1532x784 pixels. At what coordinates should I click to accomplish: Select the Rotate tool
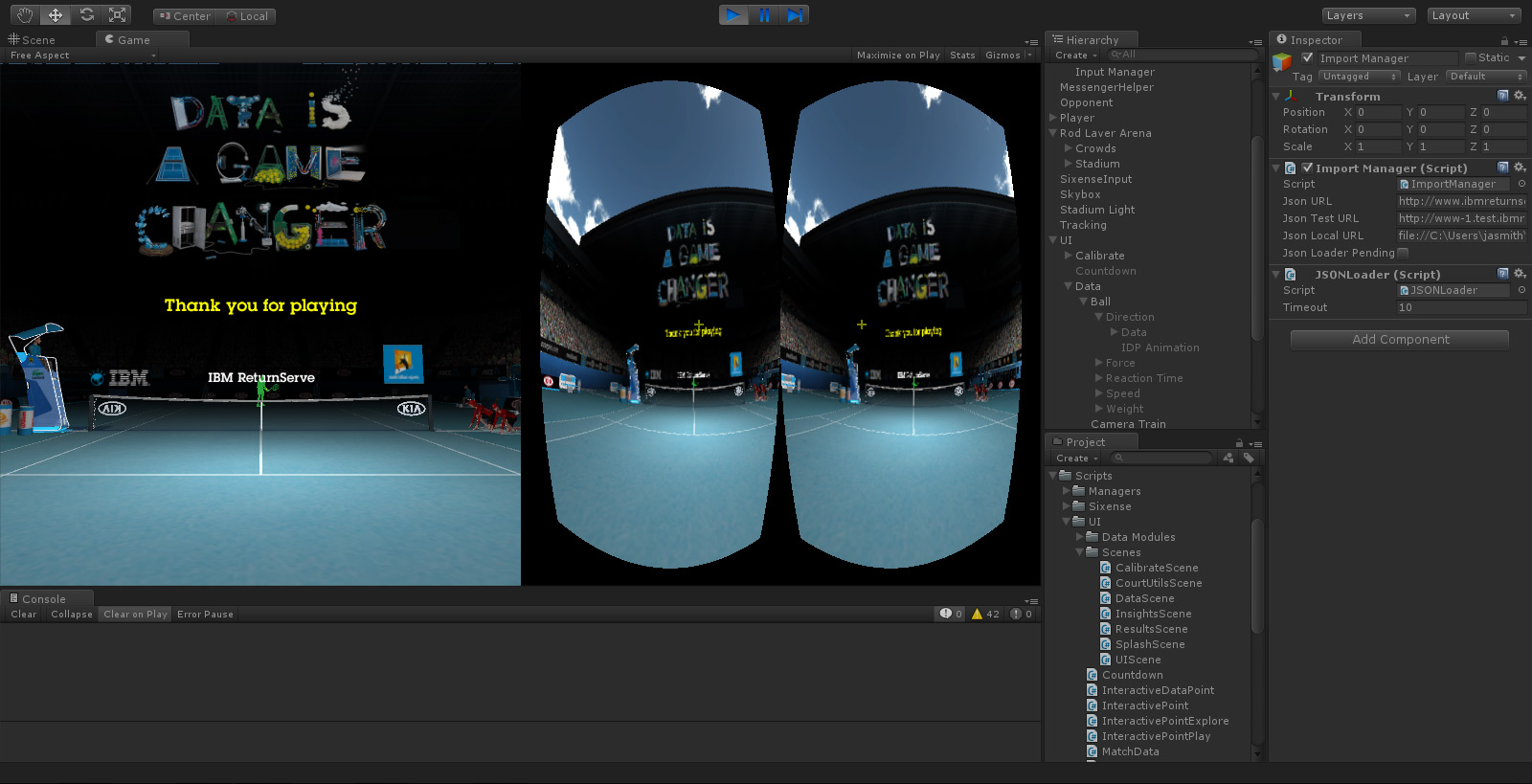87,15
